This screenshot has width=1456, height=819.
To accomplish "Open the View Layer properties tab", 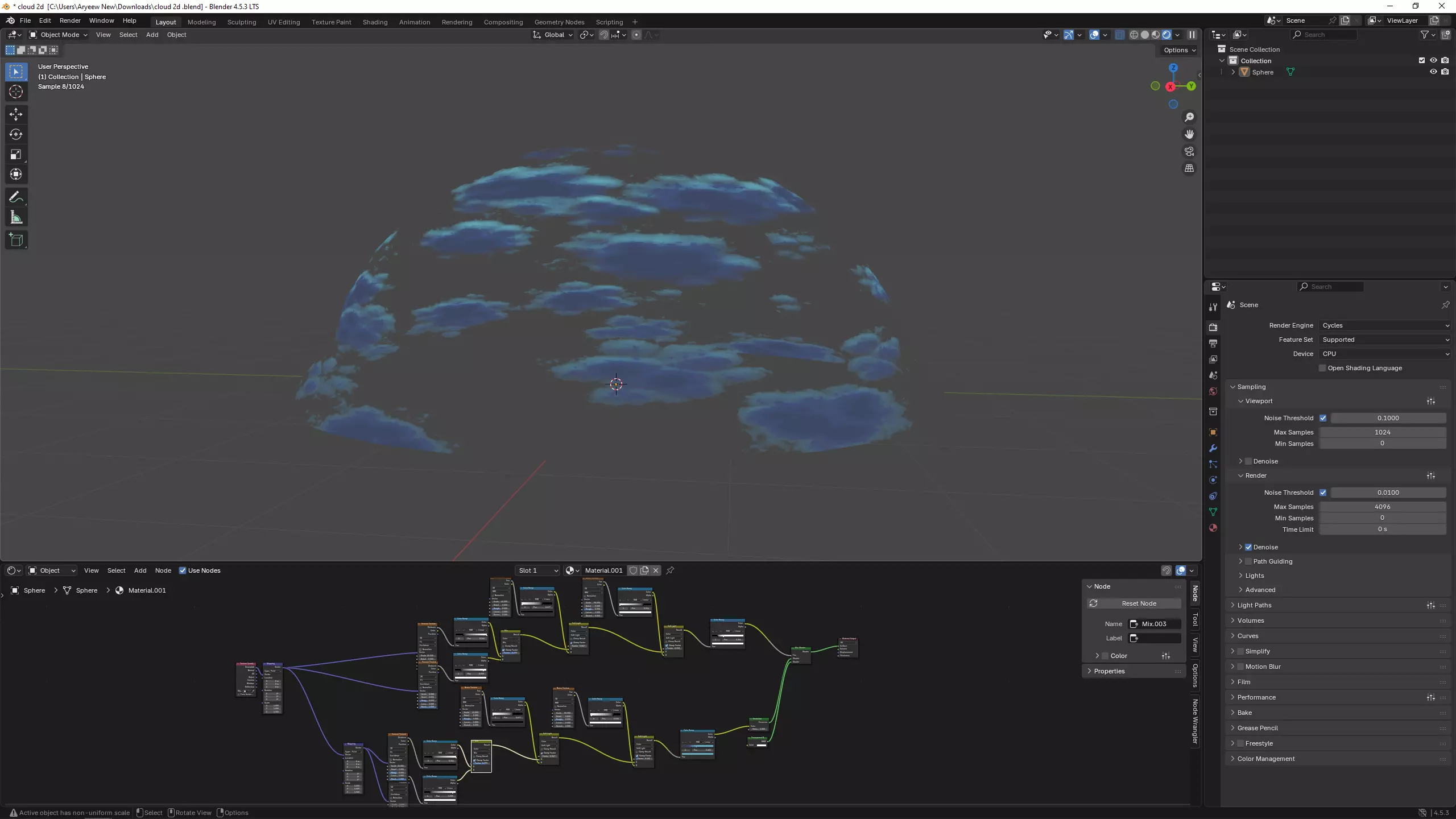I will [x=1213, y=359].
